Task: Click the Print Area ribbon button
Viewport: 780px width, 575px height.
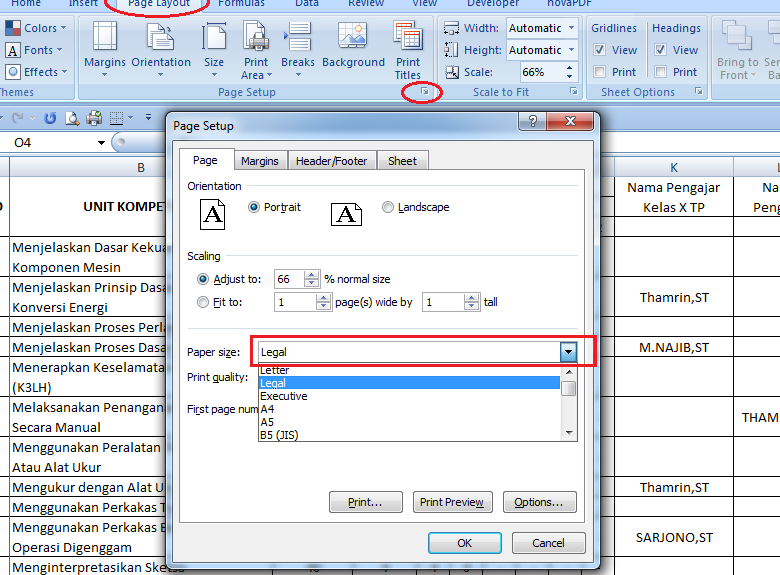Action: [256, 50]
